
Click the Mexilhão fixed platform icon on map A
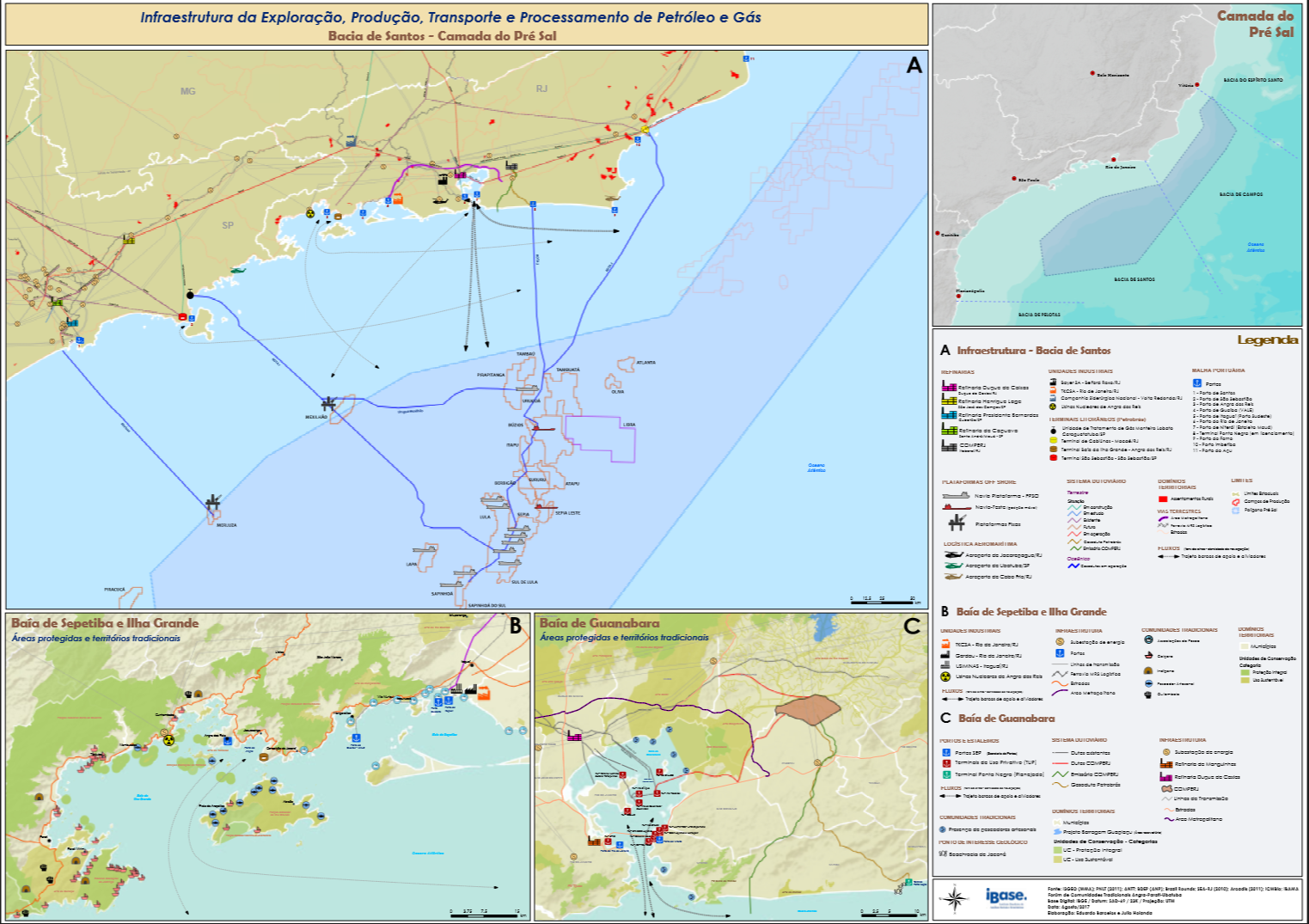[x=327, y=403]
